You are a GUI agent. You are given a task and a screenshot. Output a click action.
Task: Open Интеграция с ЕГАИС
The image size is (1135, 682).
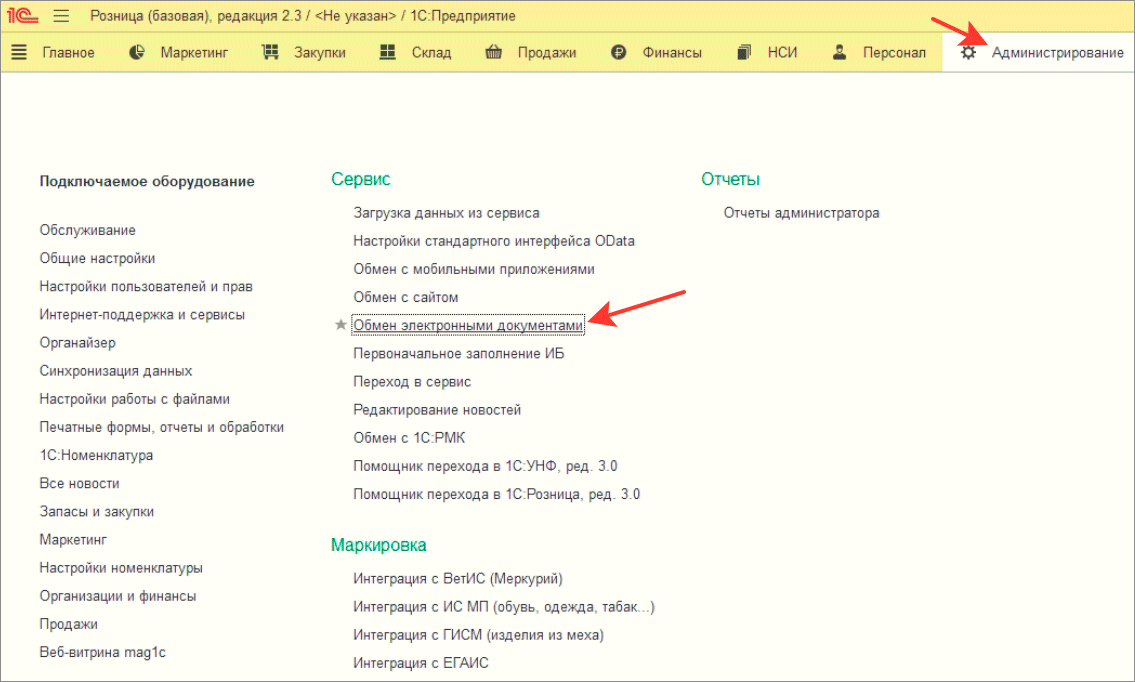421,663
